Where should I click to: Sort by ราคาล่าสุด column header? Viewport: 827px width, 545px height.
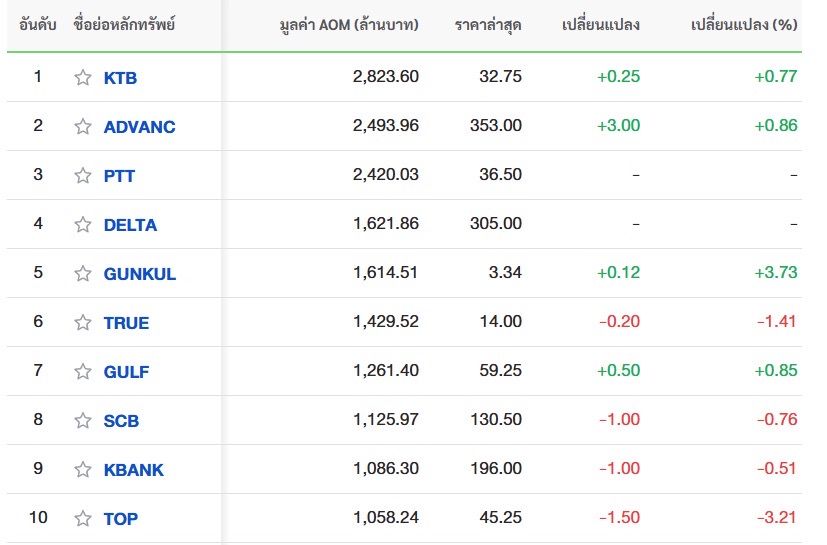tap(488, 25)
